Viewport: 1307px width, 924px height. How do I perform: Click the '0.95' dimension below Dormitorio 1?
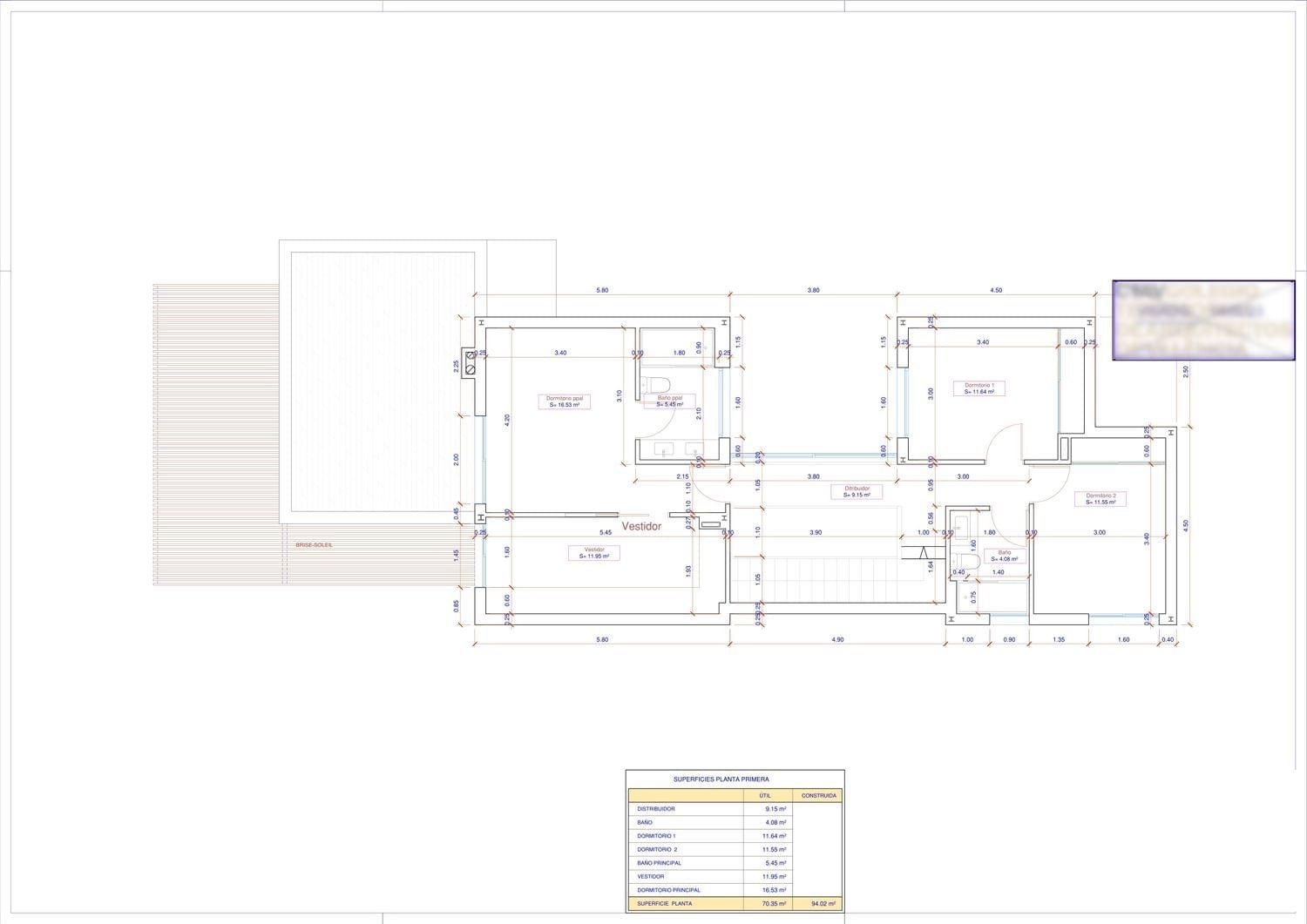tap(931, 484)
